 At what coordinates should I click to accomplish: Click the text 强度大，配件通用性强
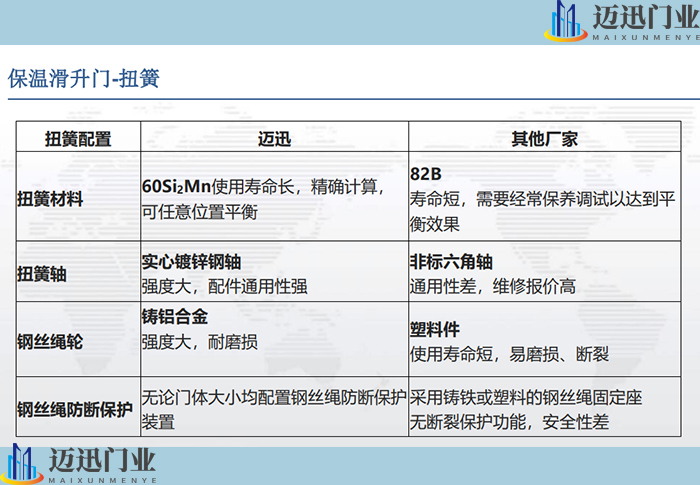pos(225,286)
